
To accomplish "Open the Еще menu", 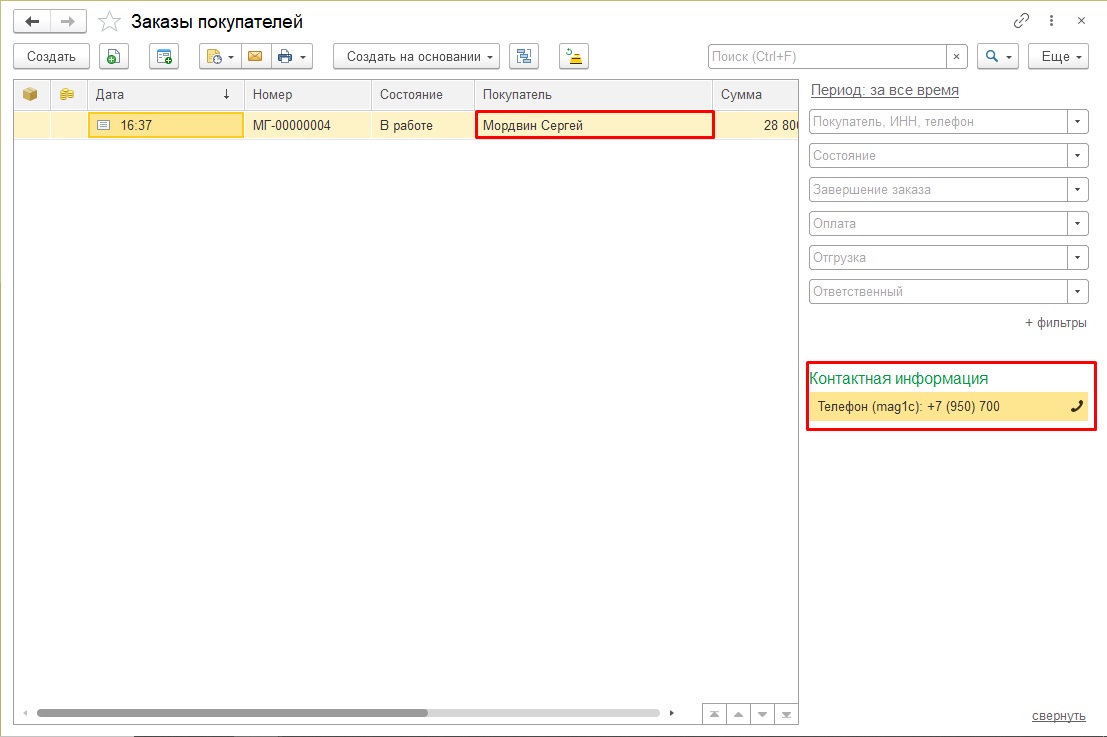I will click(x=1061, y=57).
